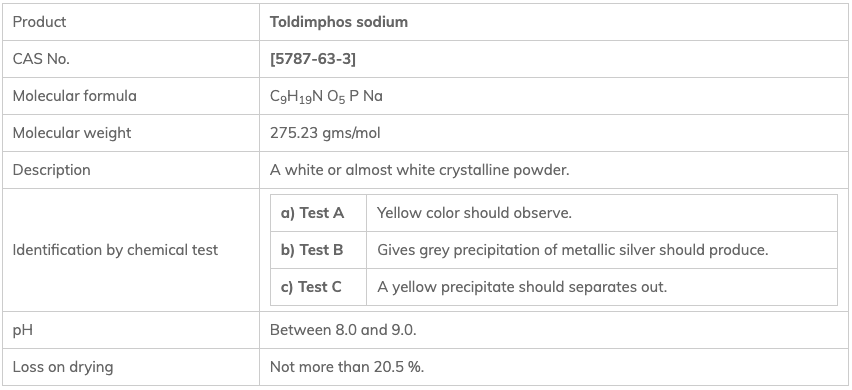The width and height of the screenshot is (852, 390).
Task: Click the Product label cell
Action: point(131,22)
